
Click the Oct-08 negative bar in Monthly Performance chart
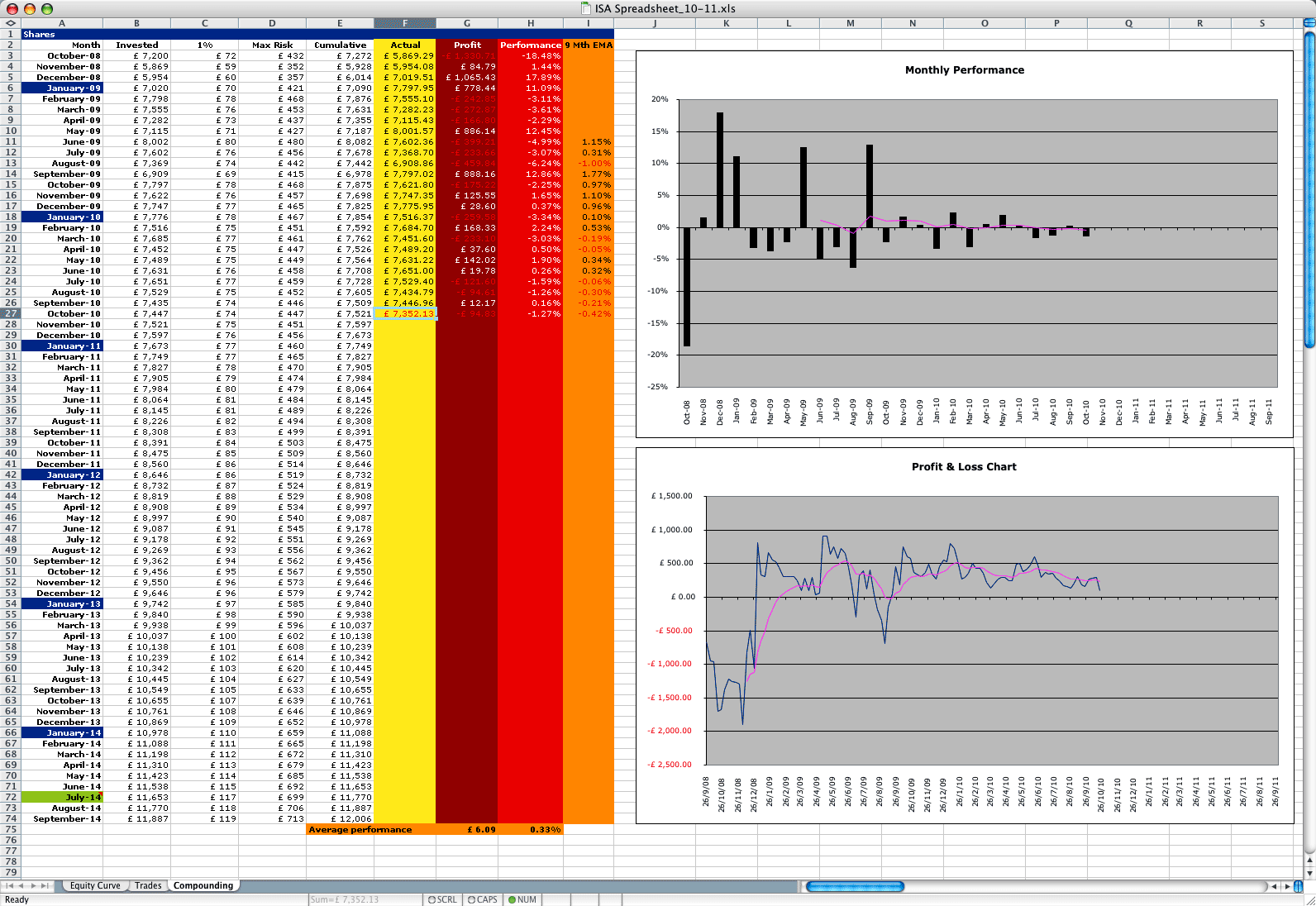coord(687,287)
